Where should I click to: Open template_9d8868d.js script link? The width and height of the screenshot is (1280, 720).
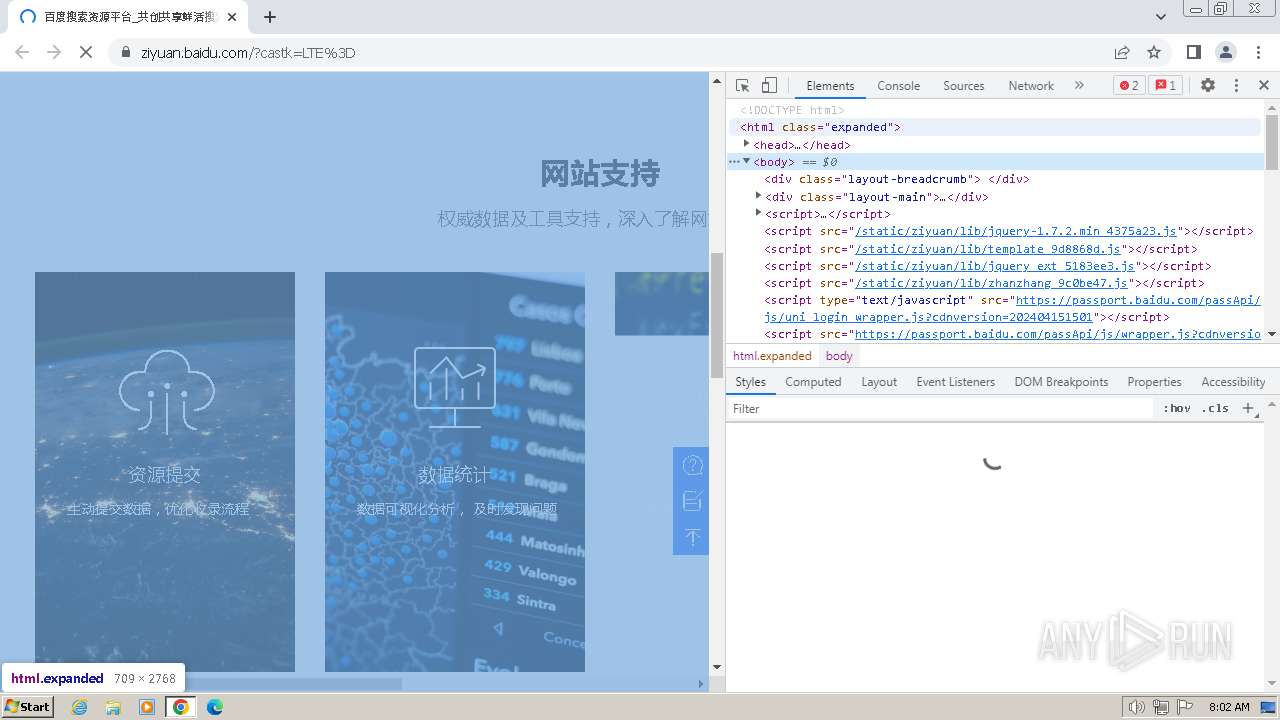[x=990, y=249]
